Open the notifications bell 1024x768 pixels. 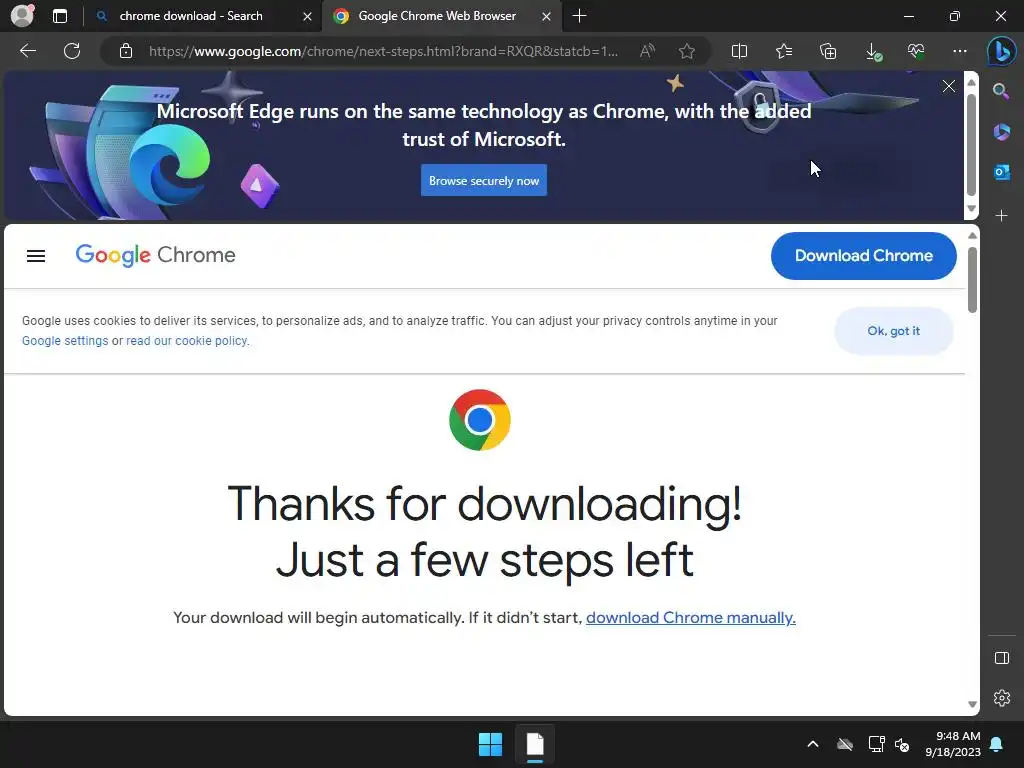click(x=997, y=744)
